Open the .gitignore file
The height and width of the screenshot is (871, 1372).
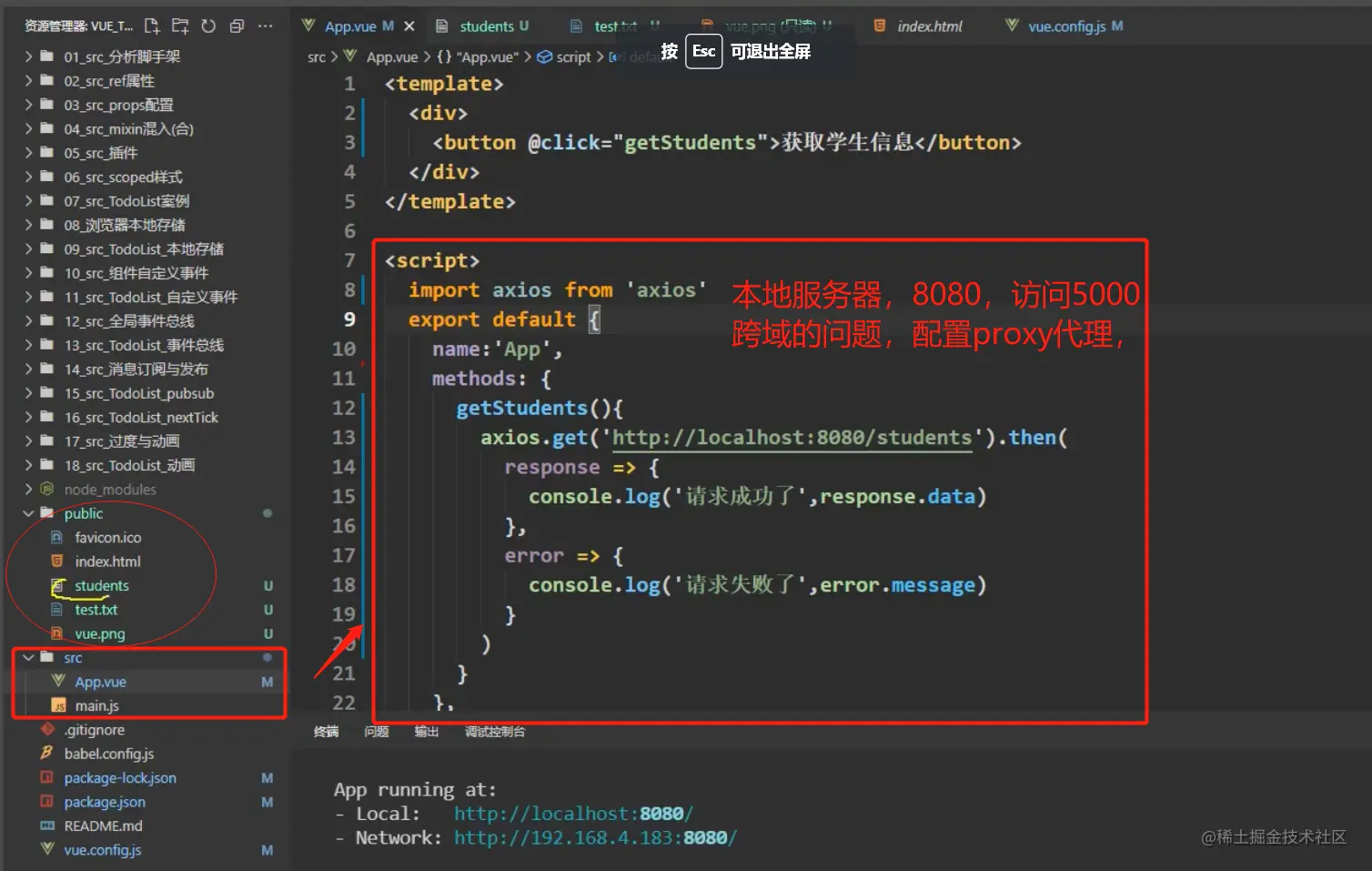94,730
